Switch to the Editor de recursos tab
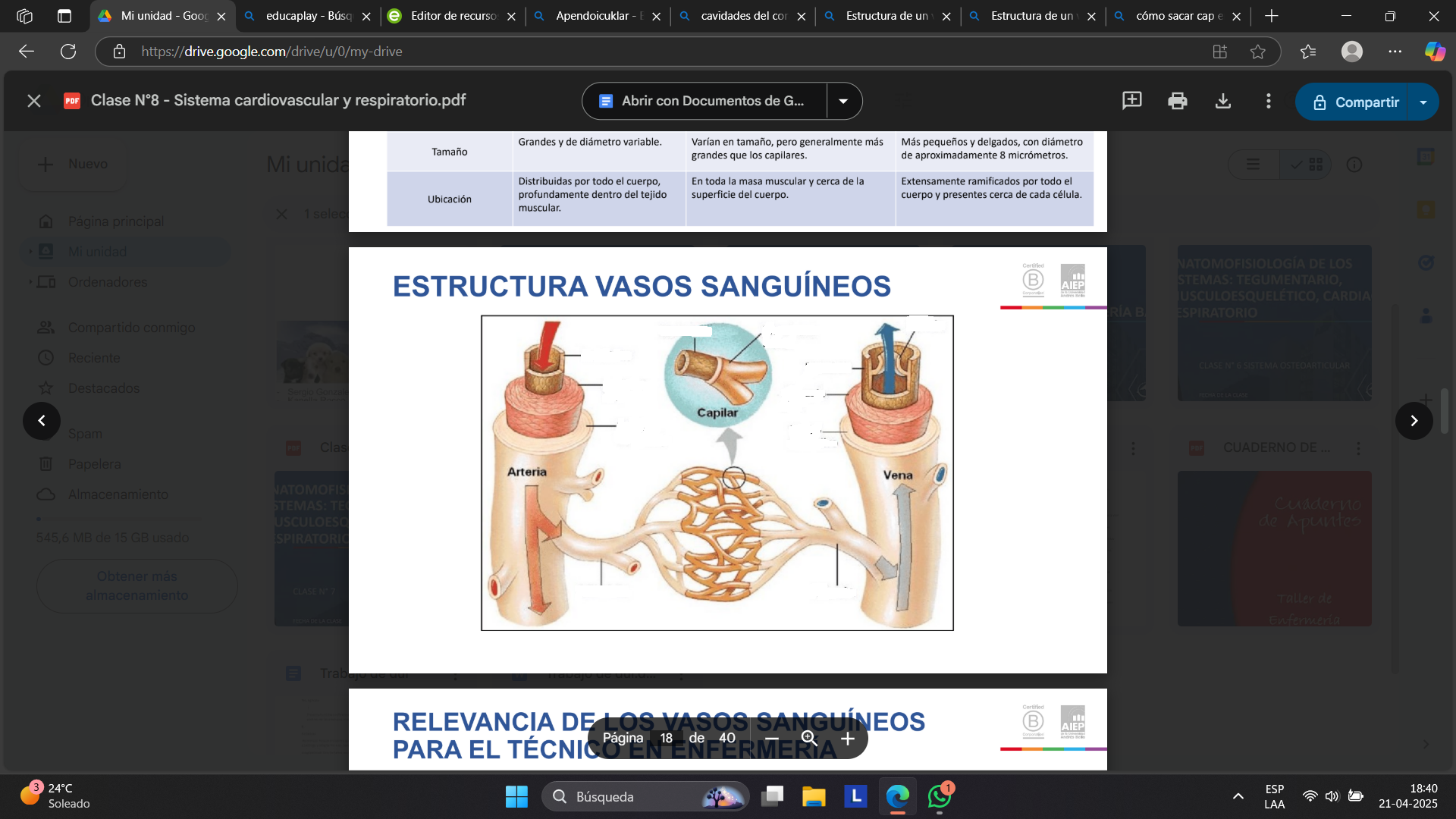The height and width of the screenshot is (819, 1456). point(453,16)
